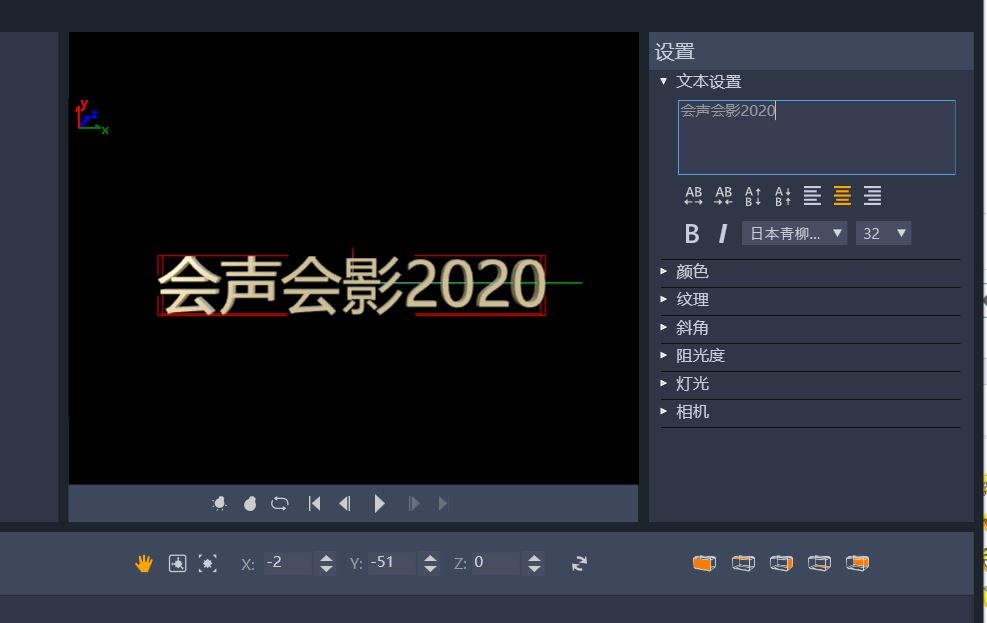Collapse the 文本设置 section
The height and width of the screenshot is (623, 987).
tap(663, 81)
